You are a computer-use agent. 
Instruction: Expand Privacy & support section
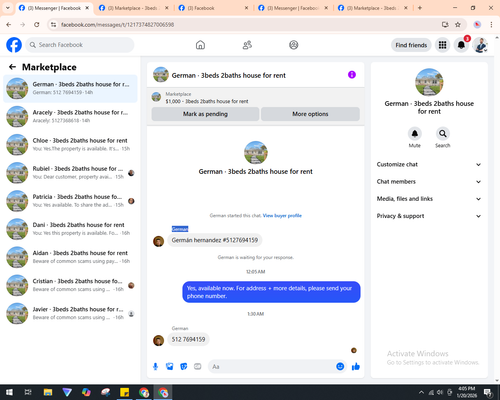coord(429,216)
